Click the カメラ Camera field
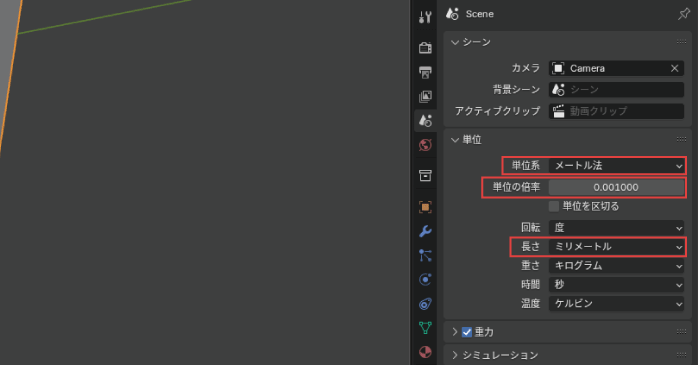698x365 pixels. click(617, 69)
